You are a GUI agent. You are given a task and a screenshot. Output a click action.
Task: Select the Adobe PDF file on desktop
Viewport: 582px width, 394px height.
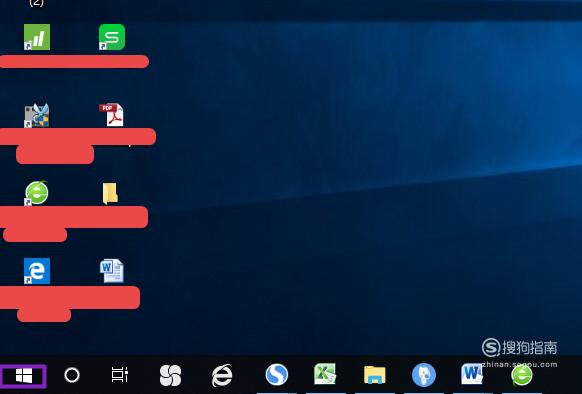point(111,115)
